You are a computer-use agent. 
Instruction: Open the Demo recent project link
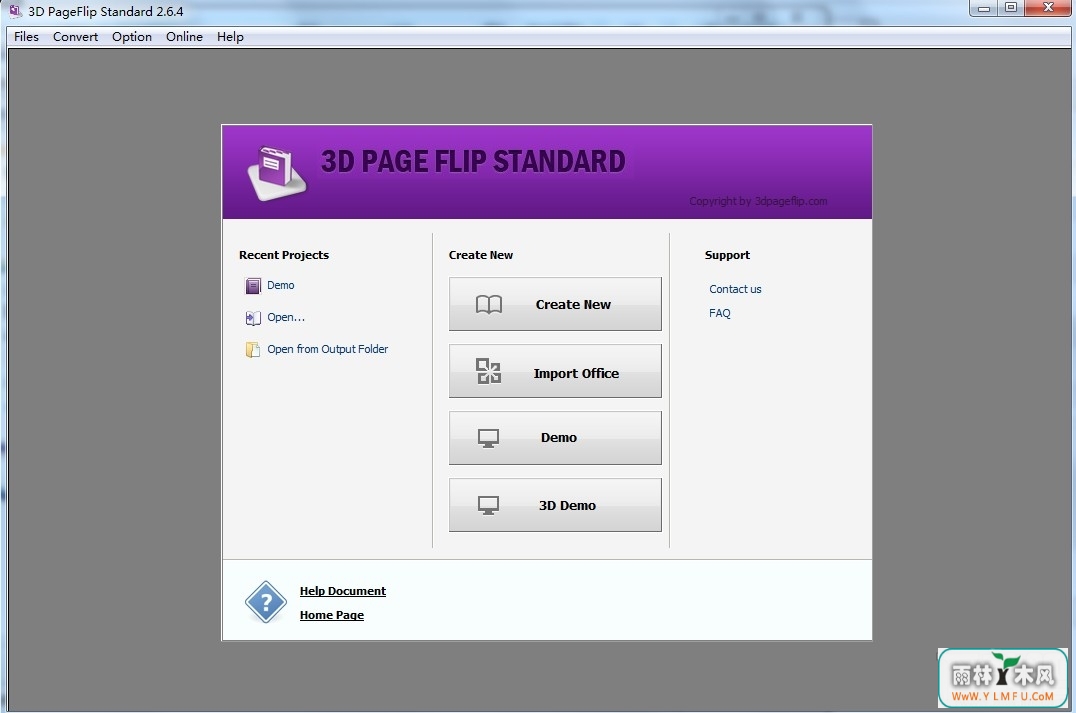pyautogui.click(x=281, y=285)
